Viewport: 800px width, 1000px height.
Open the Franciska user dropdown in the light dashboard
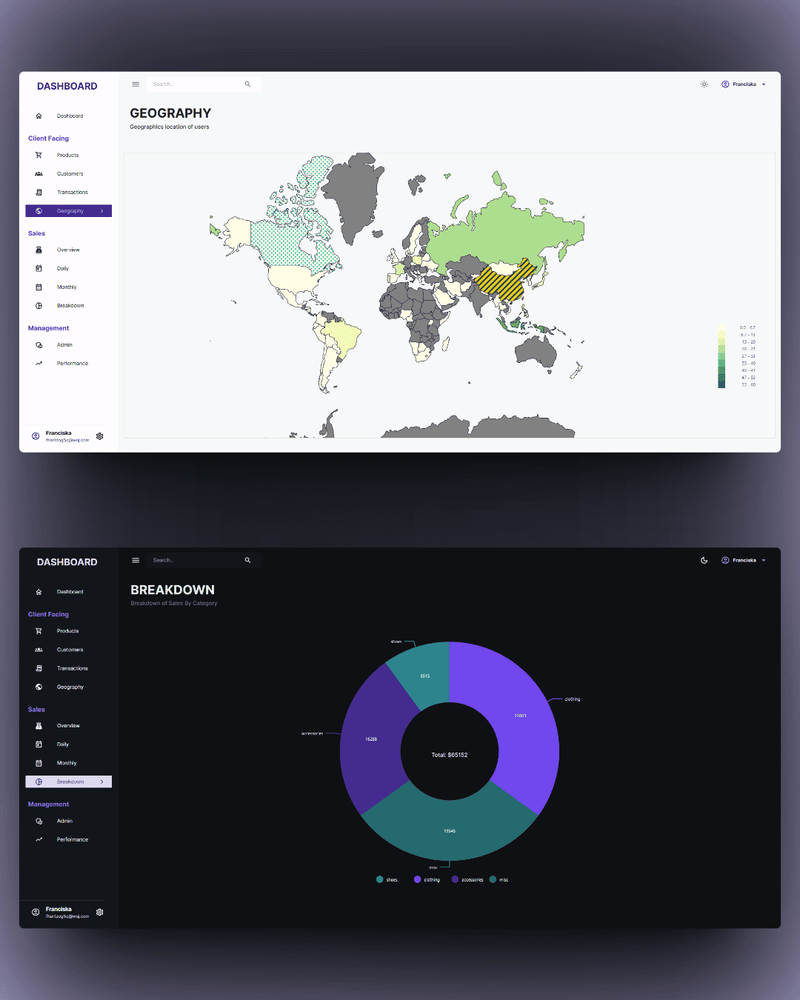coord(743,84)
